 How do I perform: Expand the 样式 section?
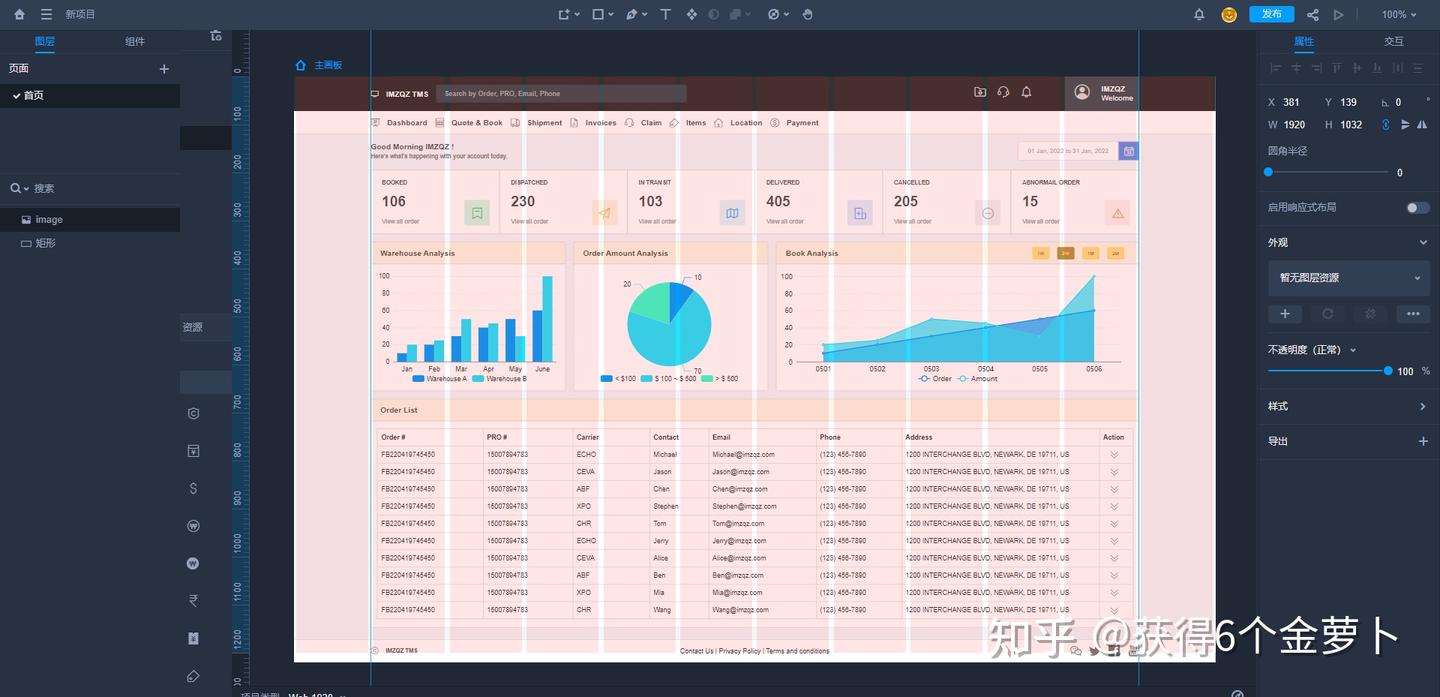coord(1423,406)
